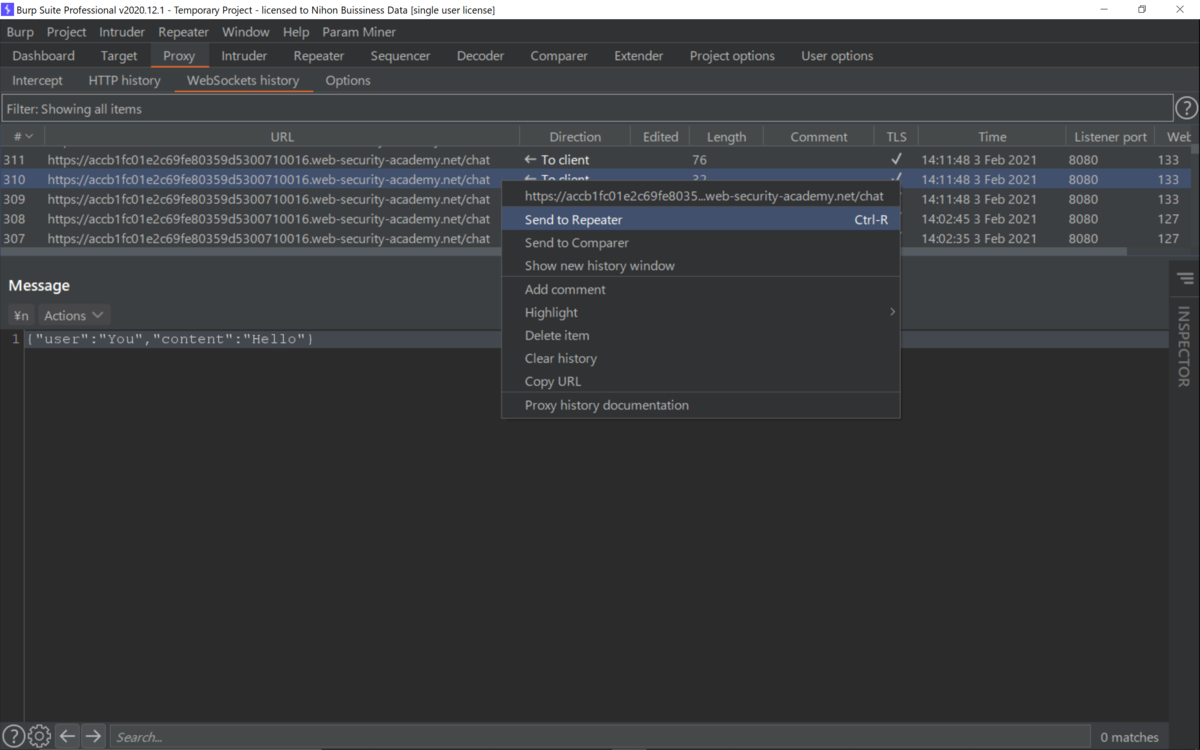Select the WebSockets history sub-tab
This screenshot has width=1200, height=750.
click(x=243, y=80)
